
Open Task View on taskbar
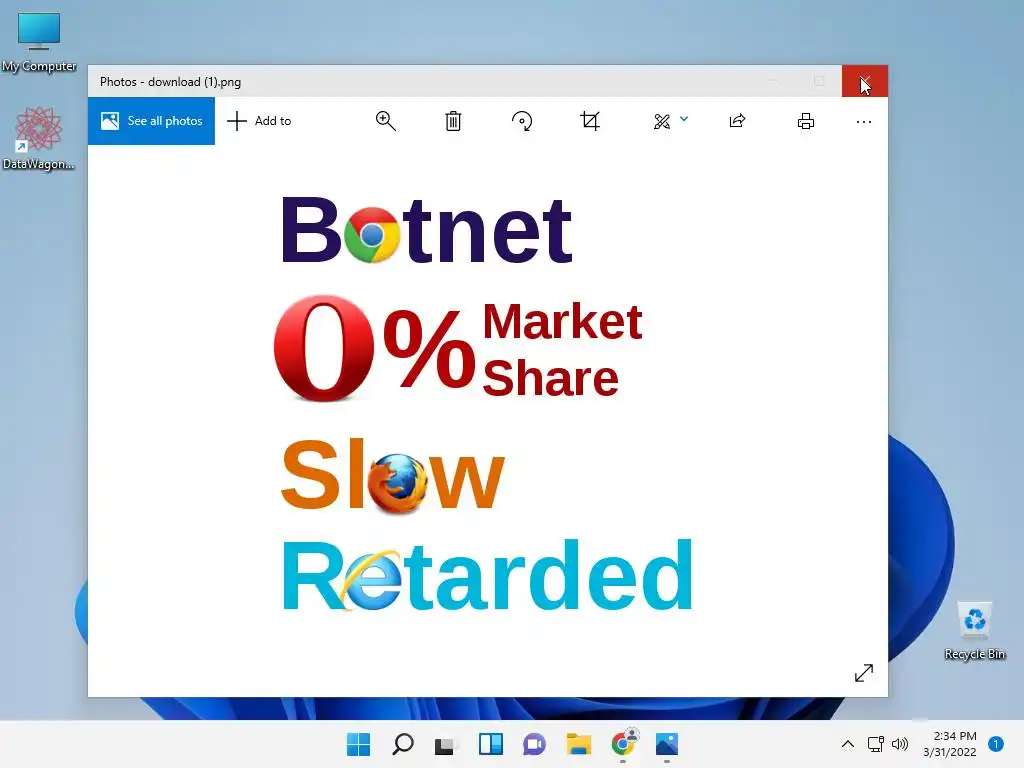[446, 744]
